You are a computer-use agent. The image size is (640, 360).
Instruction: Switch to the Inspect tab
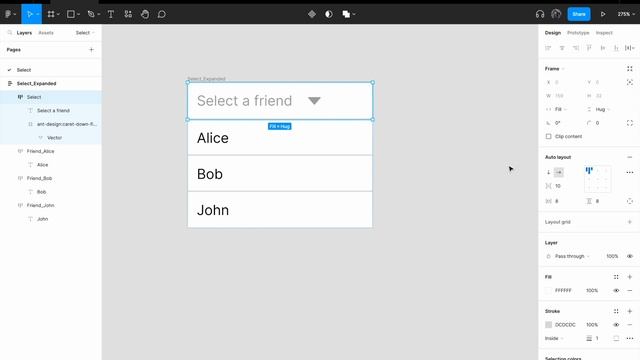(x=604, y=33)
